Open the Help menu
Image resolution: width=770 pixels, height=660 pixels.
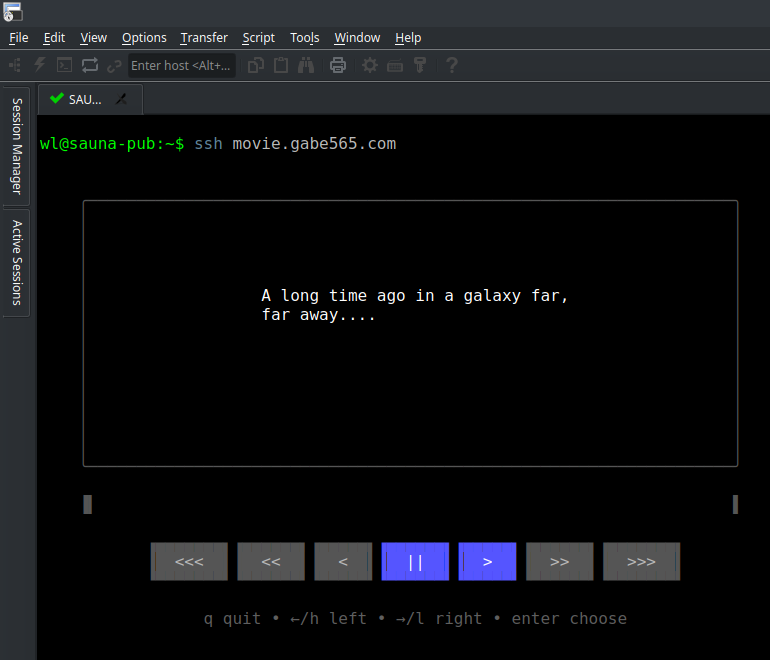pyautogui.click(x=408, y=38)
